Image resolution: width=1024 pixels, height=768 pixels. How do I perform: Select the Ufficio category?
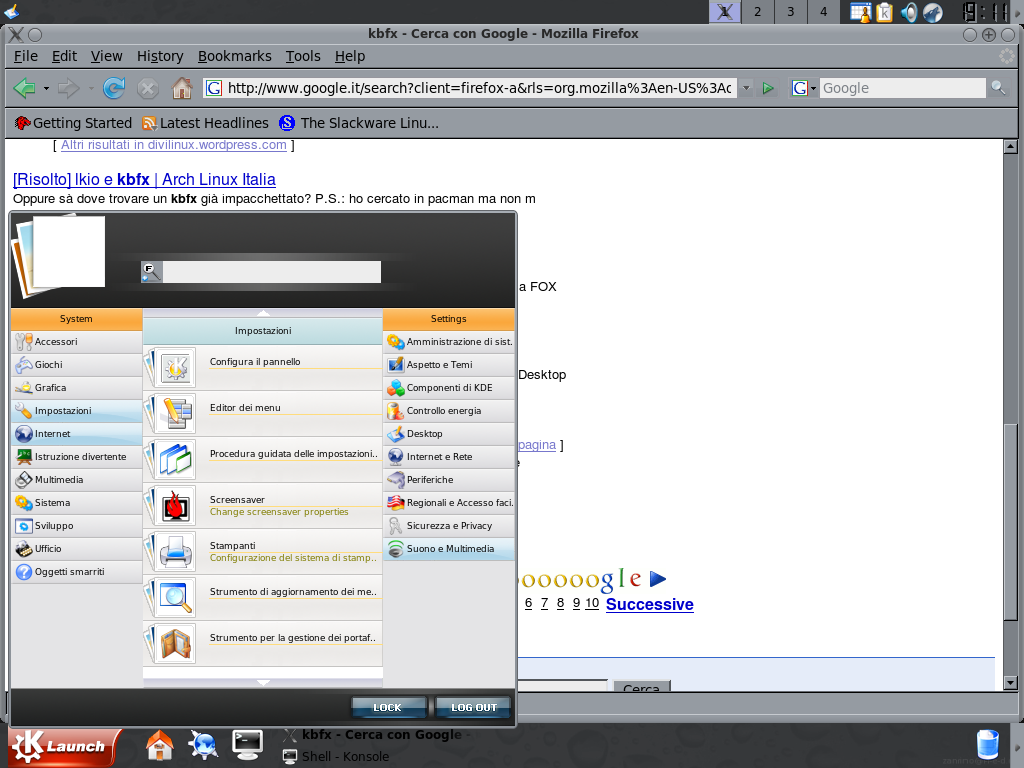tap(77, 549)
